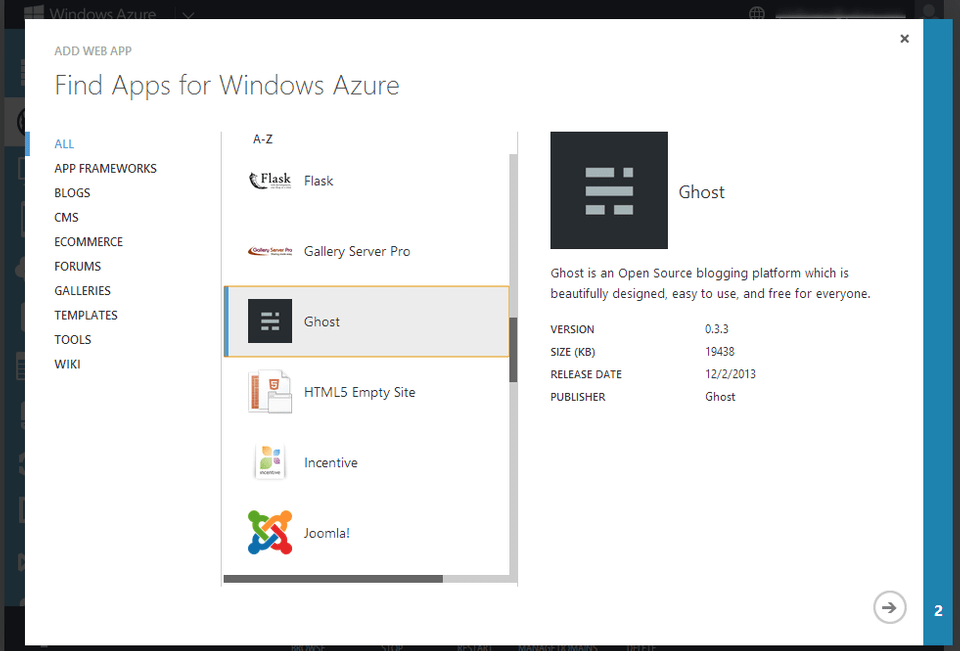This screenshot has height=651, width=960.
Task: Click the Ghost publisher value
Action: pyautogui.click(x=720, y=397)
